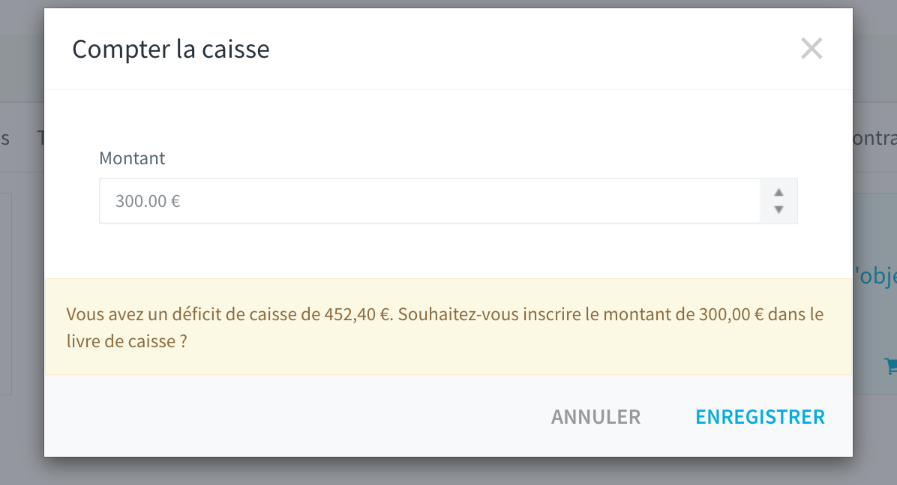Click the Compter la caisse title
This screenshot has width=897, height=485.
170,49
